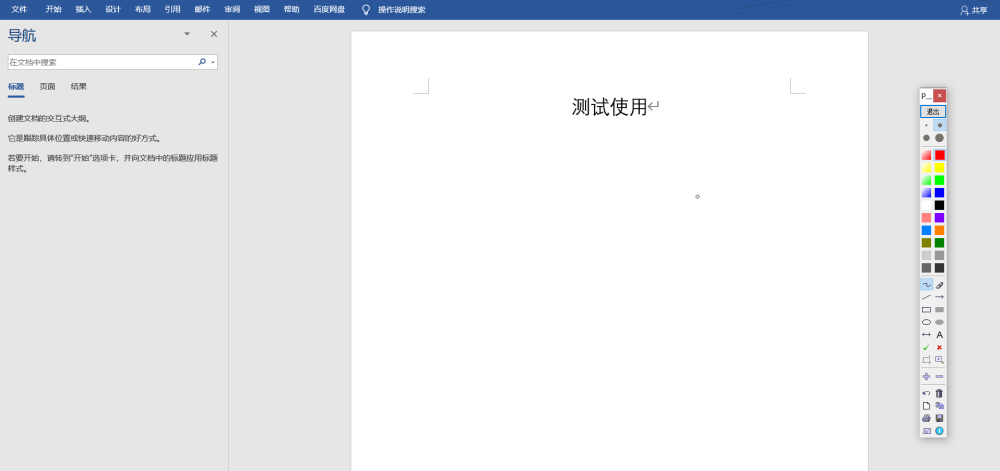The image size is (1000, 471).
Task: Print with the printer icon
Action: click(926, 418)
